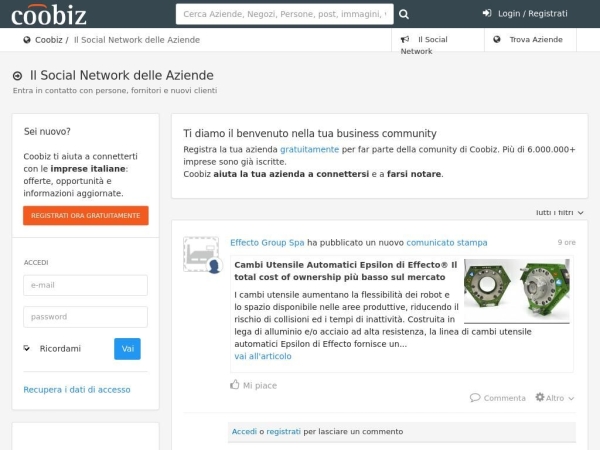Open Effecto Group Spa company link
This screenshot has height=450, width=600.
(267, 243)
